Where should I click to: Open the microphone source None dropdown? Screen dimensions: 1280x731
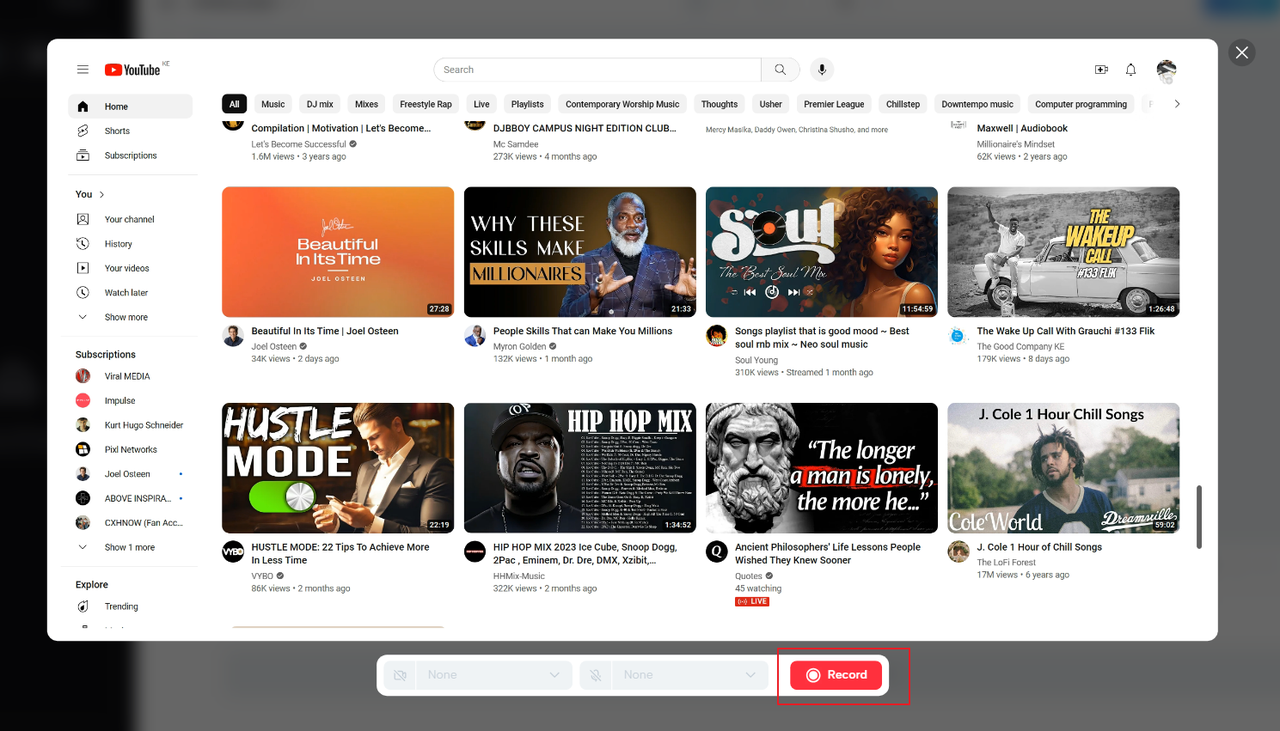tap(689, 675)
